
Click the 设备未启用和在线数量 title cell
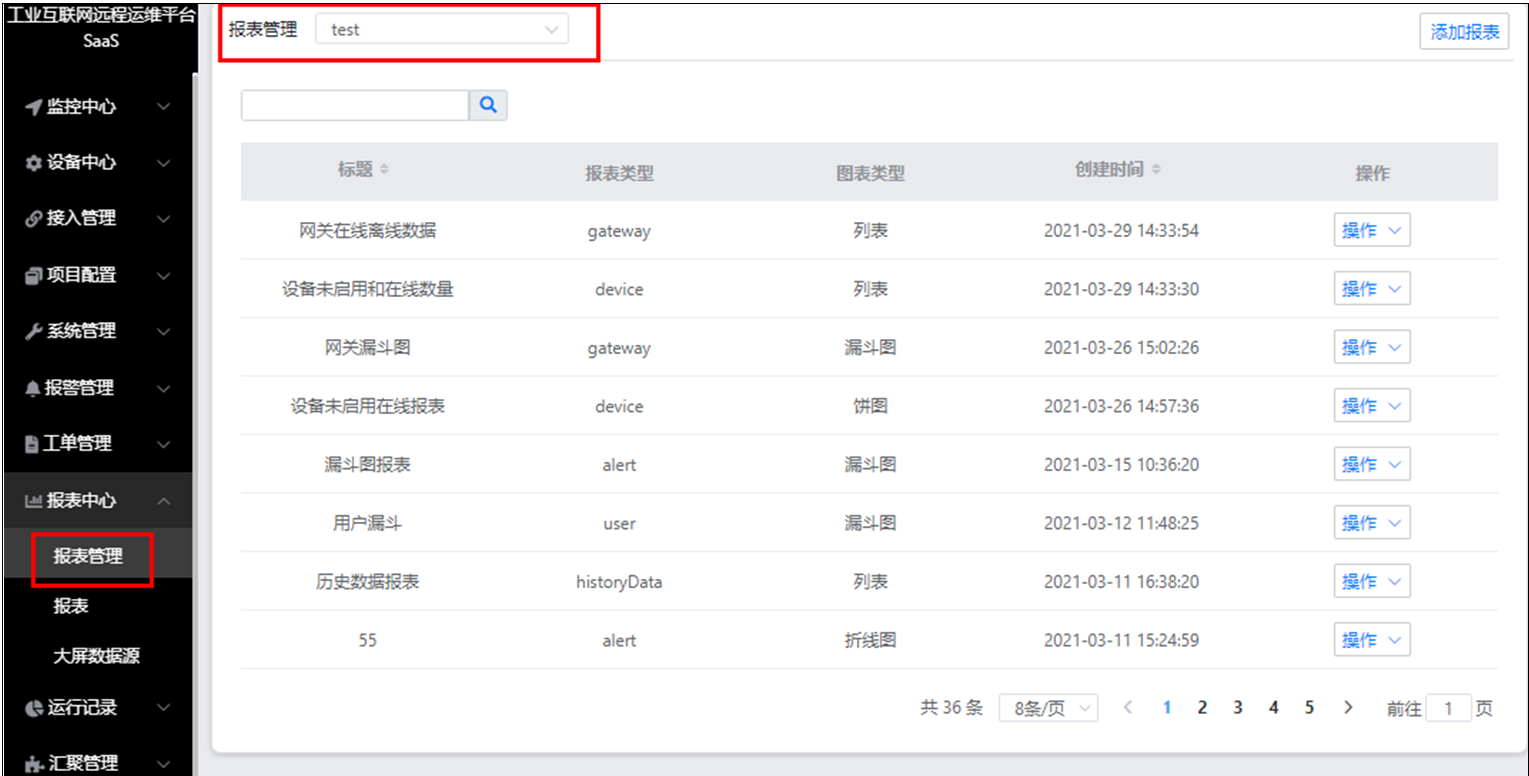(368, 289)
